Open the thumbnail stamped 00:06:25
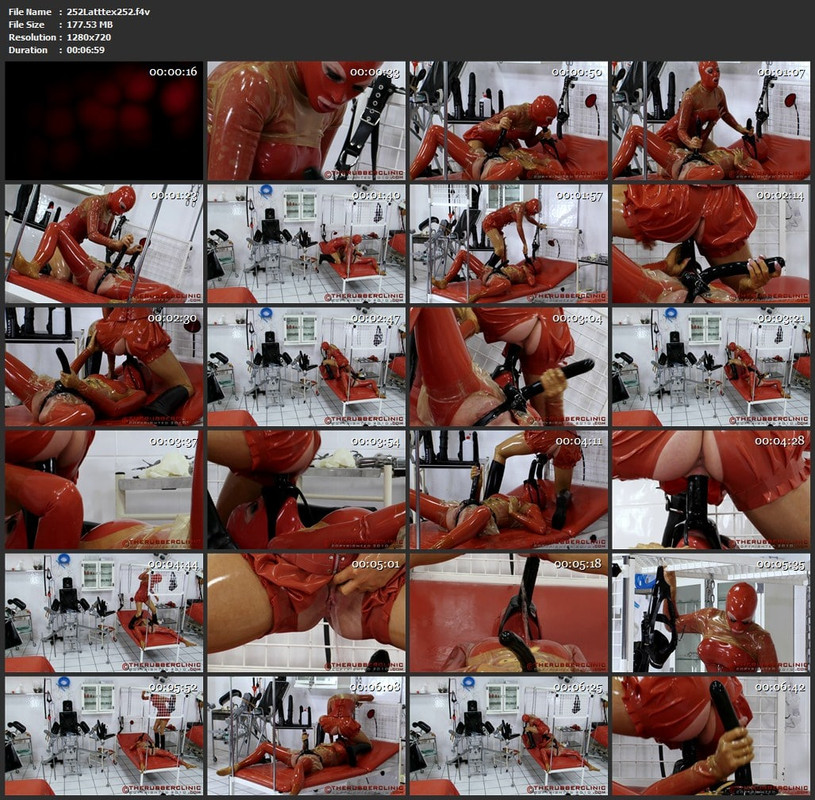The height and width of the screenshot is (800, 815). pyautogui.click(x=509, y=736)
